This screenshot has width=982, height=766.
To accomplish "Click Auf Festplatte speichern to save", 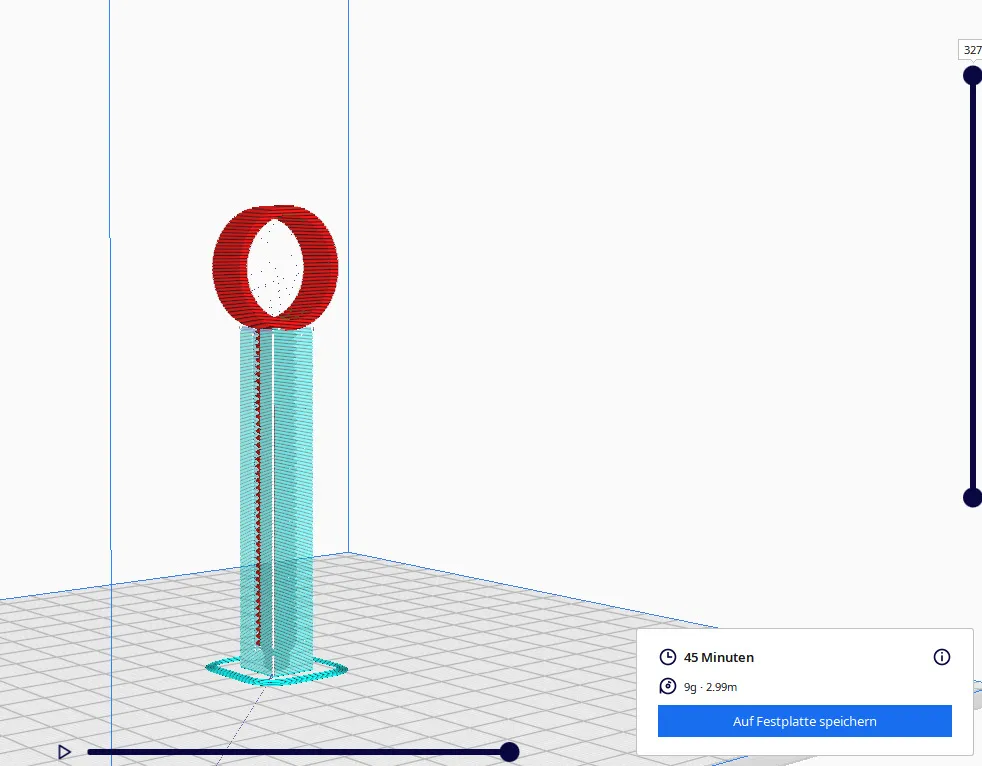I will click(x=804, y=721).
